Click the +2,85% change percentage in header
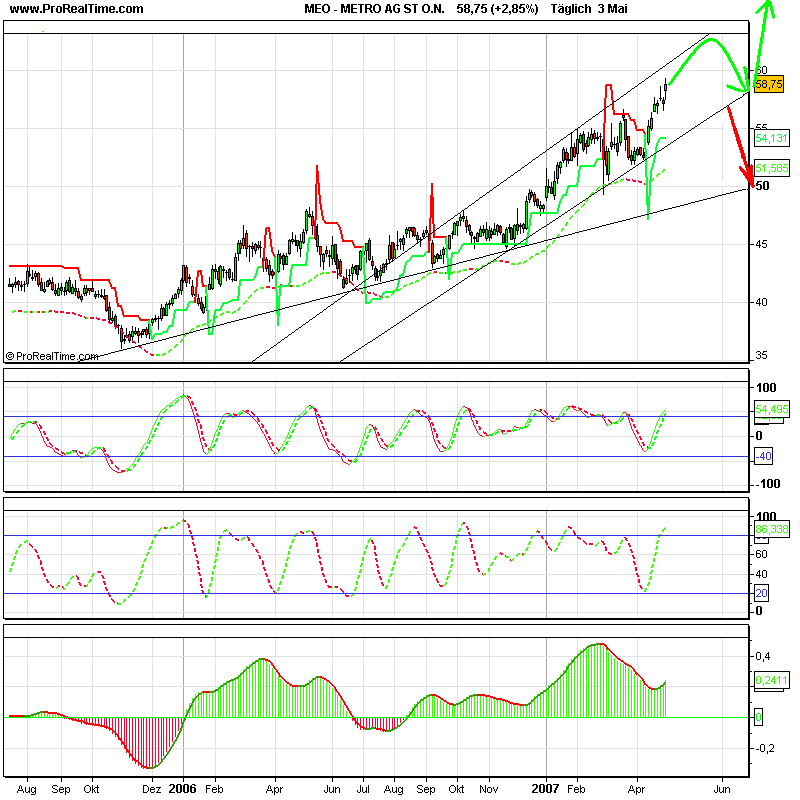 pos(513,9)
